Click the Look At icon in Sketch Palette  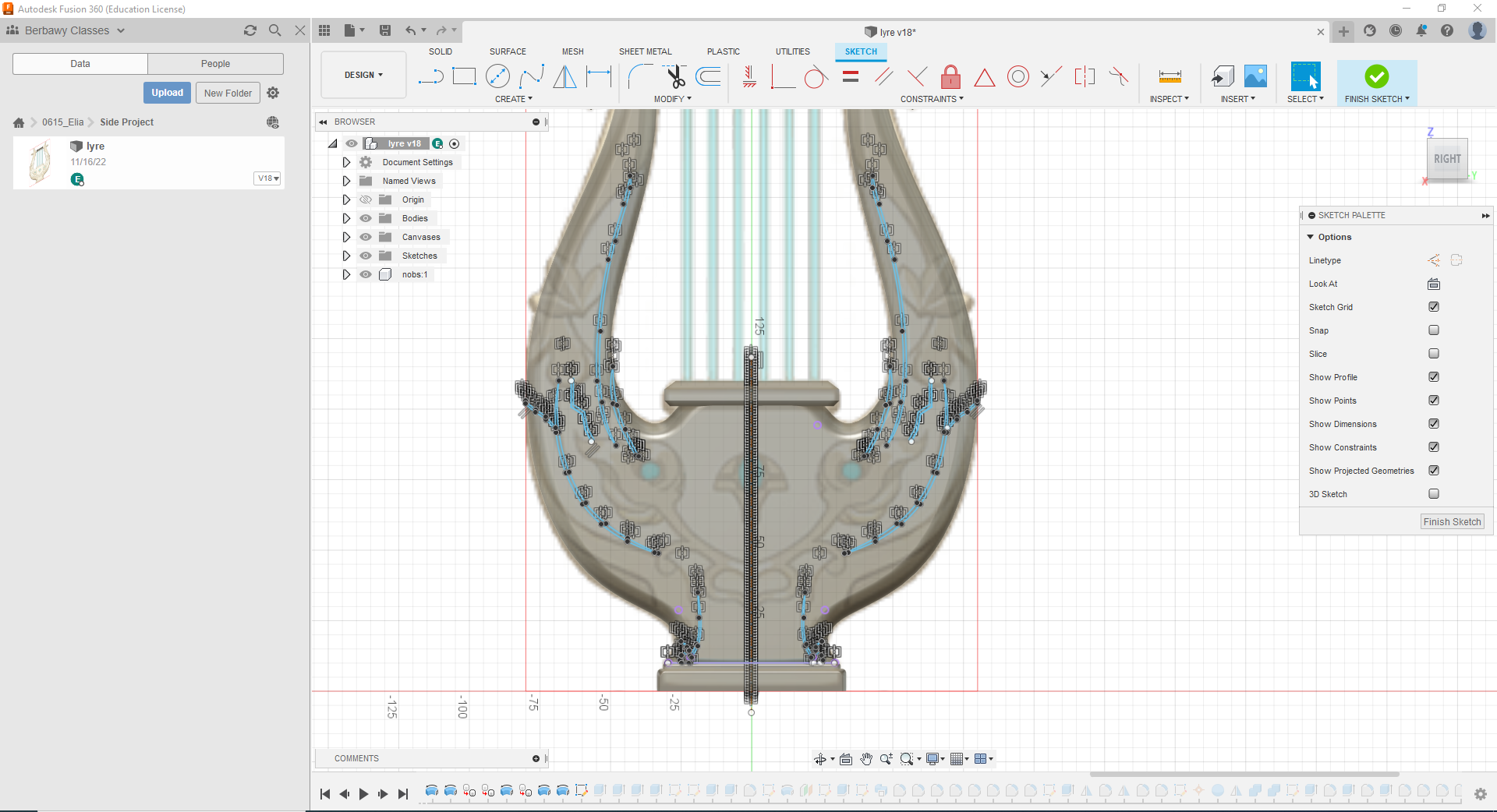[x=1434, y=284]
